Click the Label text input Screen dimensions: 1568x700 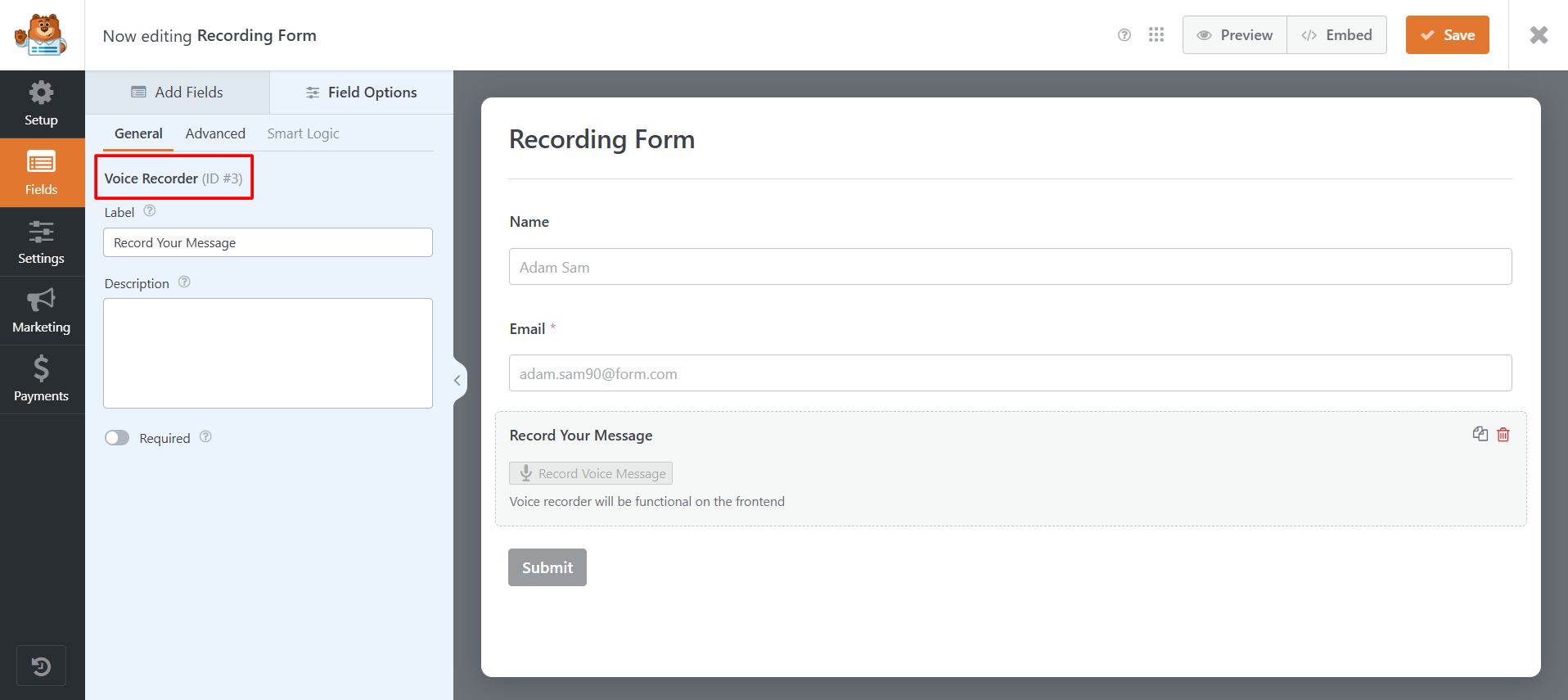(x=268, y=243)
